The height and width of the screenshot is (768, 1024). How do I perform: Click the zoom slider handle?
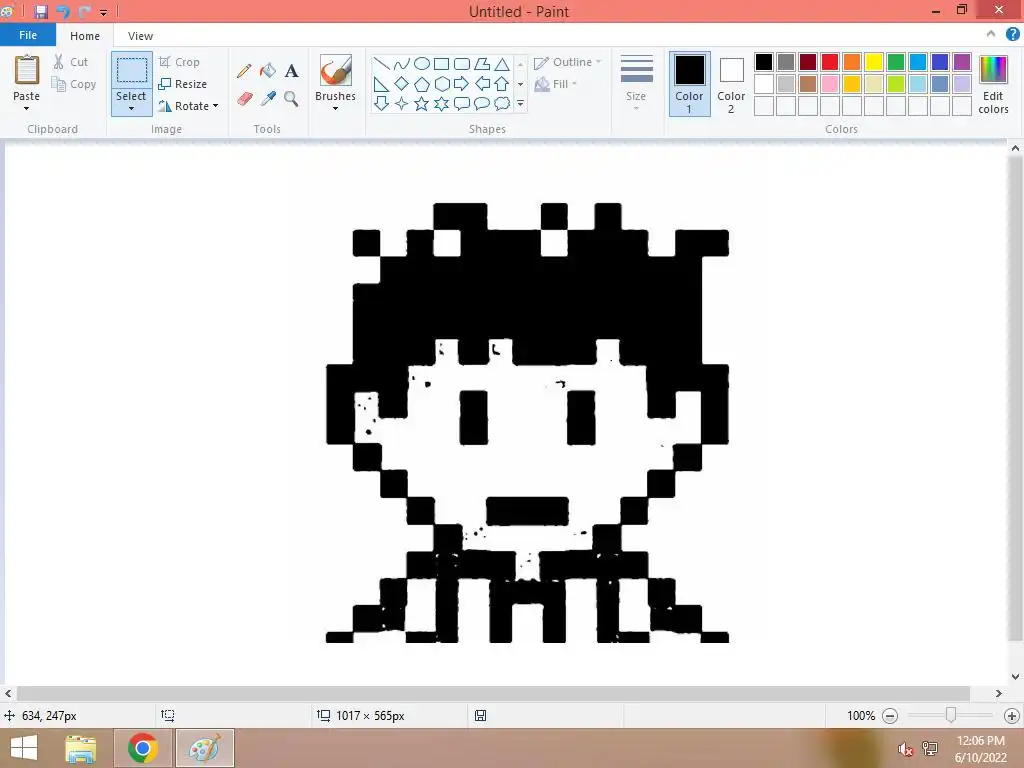951,716
